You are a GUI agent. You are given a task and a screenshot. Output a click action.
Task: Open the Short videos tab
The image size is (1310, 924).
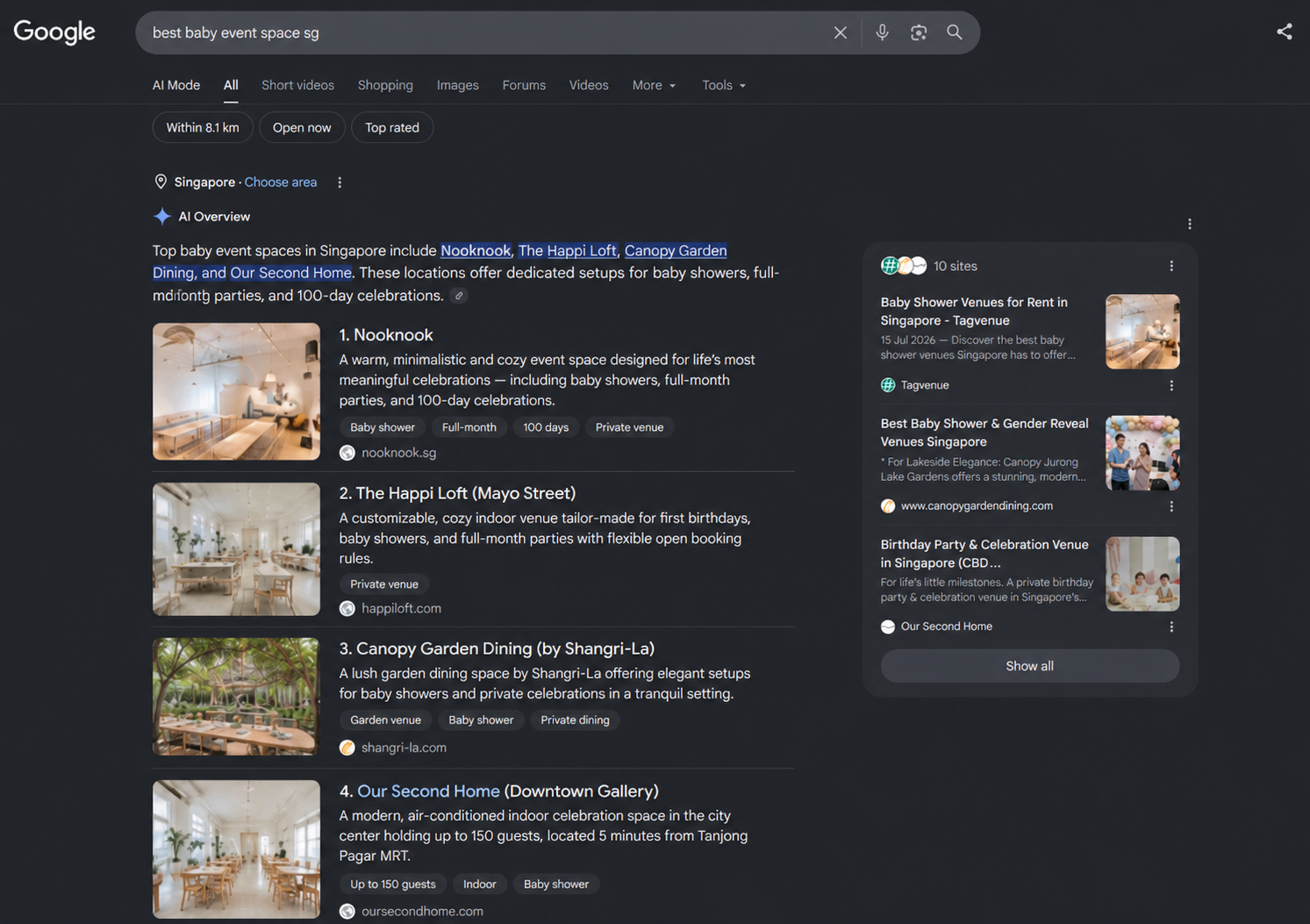tap(297, 85)
